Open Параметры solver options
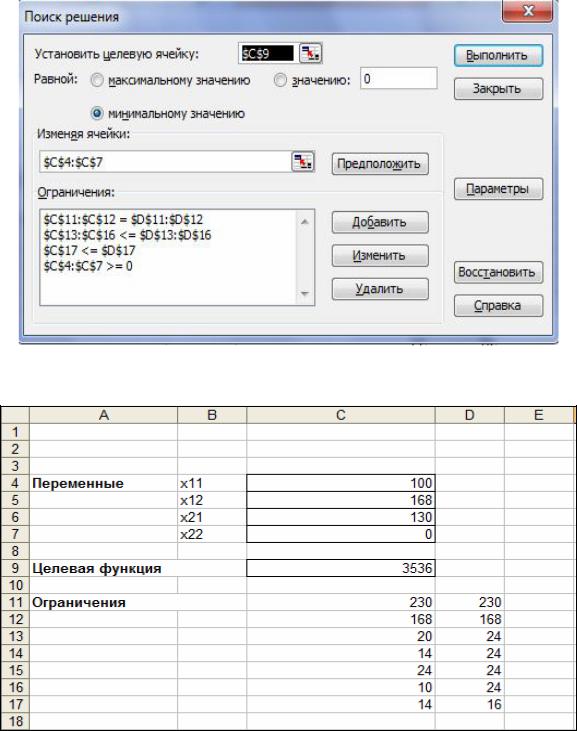The width and height of the screenshot is (577, 731). pyautogui.click(x=498, y=189)
